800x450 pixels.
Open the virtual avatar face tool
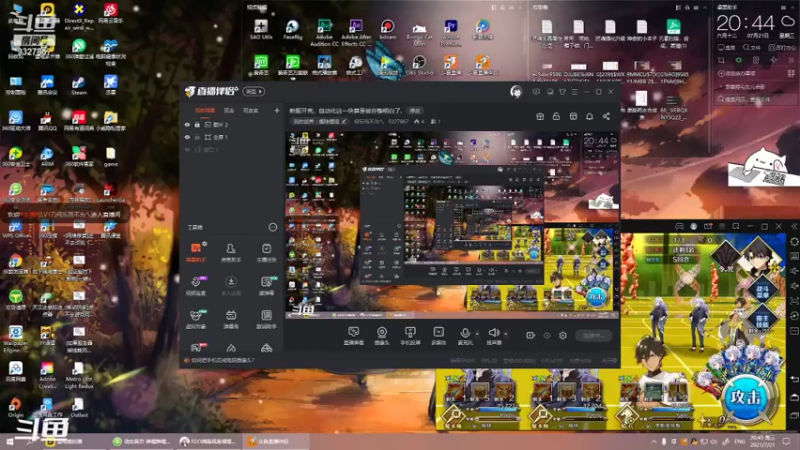196,319
